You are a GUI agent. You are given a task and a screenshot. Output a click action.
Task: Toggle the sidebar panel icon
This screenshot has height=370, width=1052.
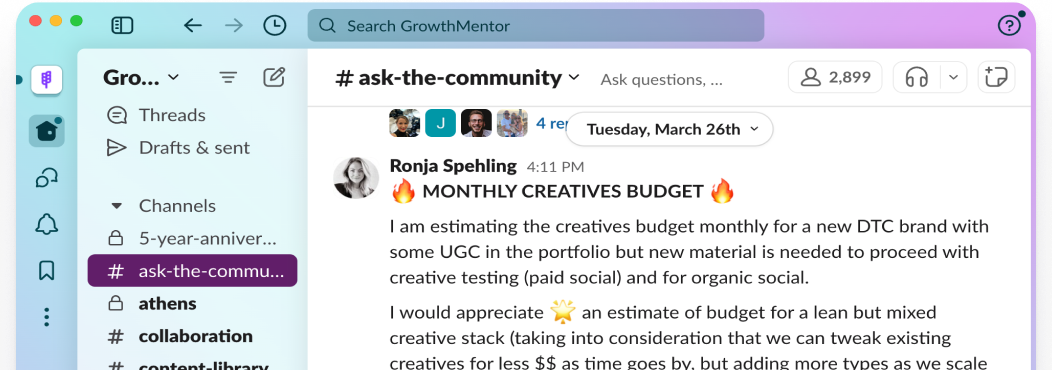122,26
